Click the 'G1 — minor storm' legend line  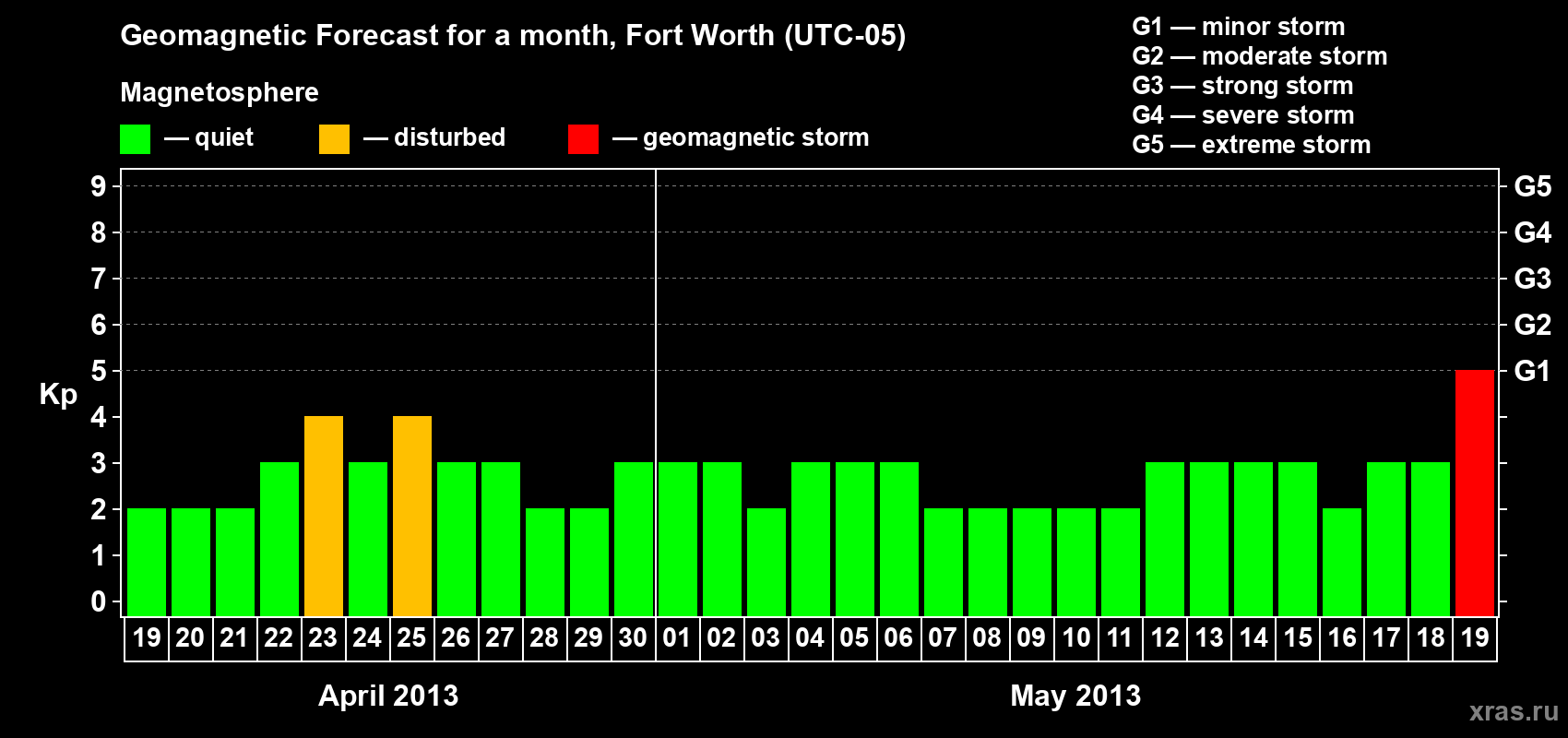pyautogui.click(x=1238, y=27)
